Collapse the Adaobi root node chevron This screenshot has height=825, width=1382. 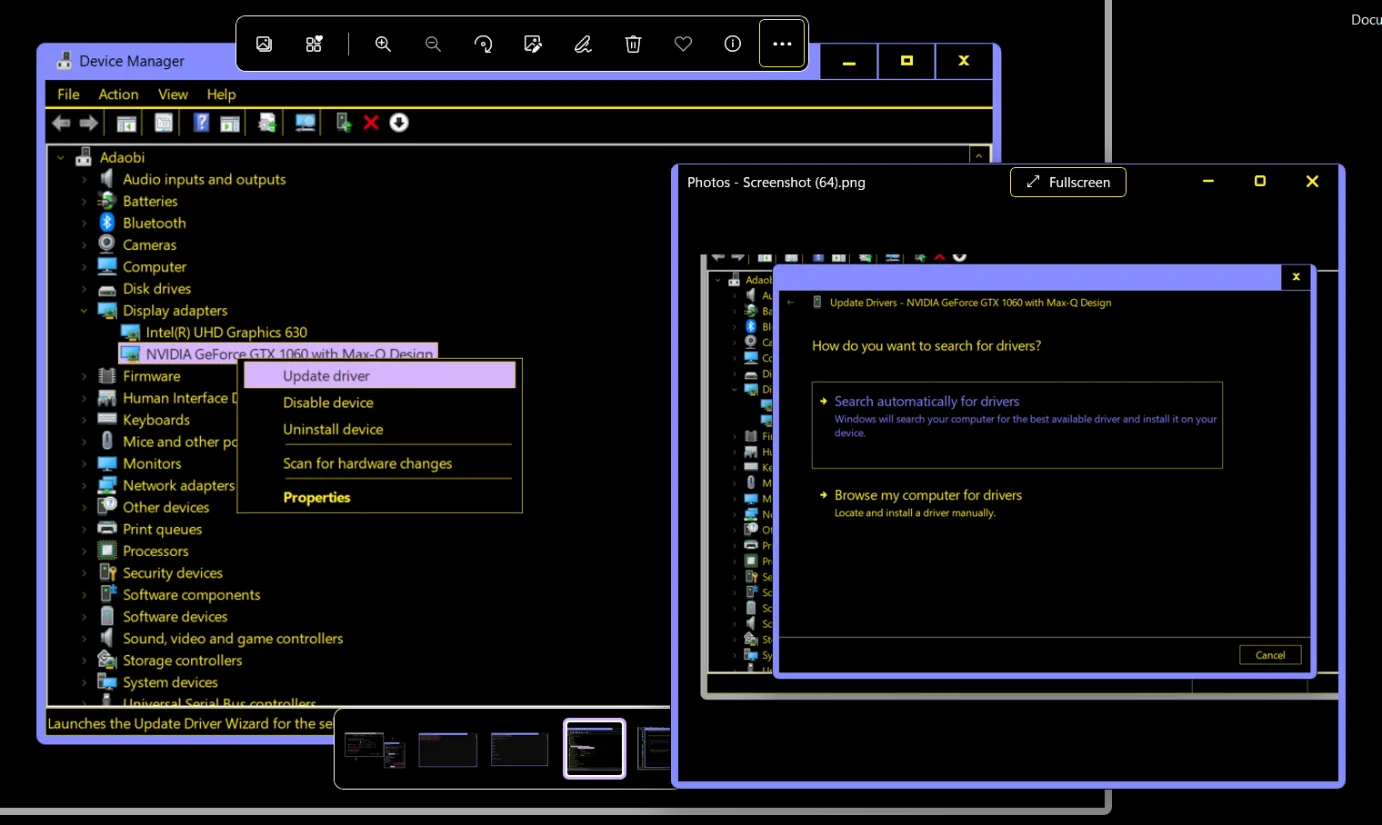(x=61, y=158)
